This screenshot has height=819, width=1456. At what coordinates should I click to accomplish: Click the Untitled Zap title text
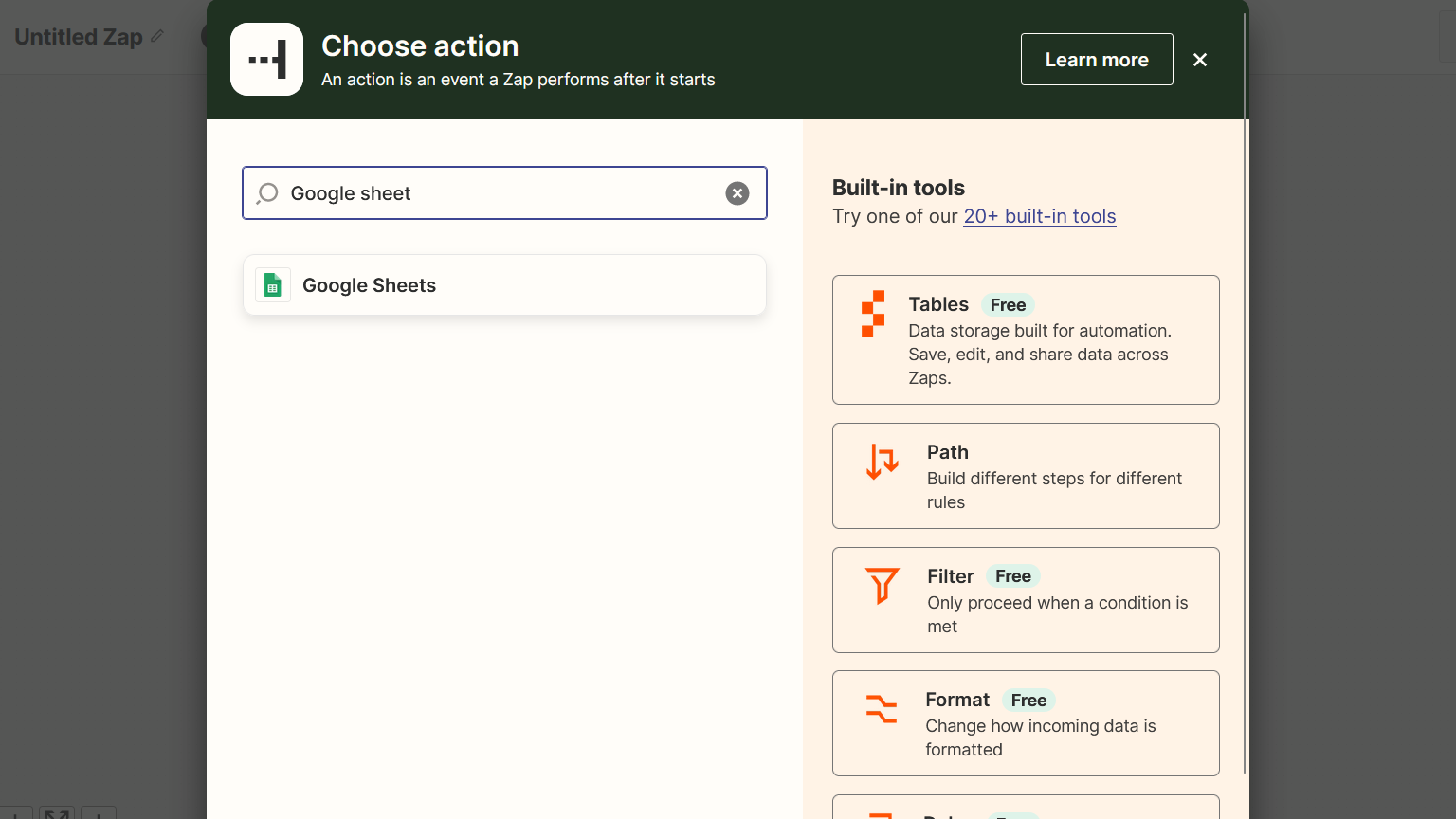point(79,37)
